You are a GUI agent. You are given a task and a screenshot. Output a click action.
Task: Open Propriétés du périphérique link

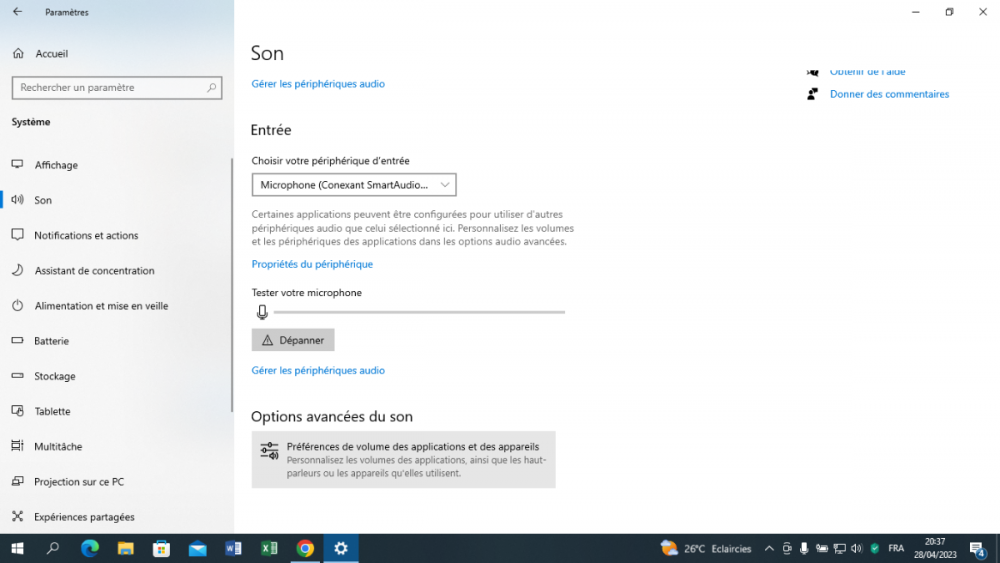[312, 264]
